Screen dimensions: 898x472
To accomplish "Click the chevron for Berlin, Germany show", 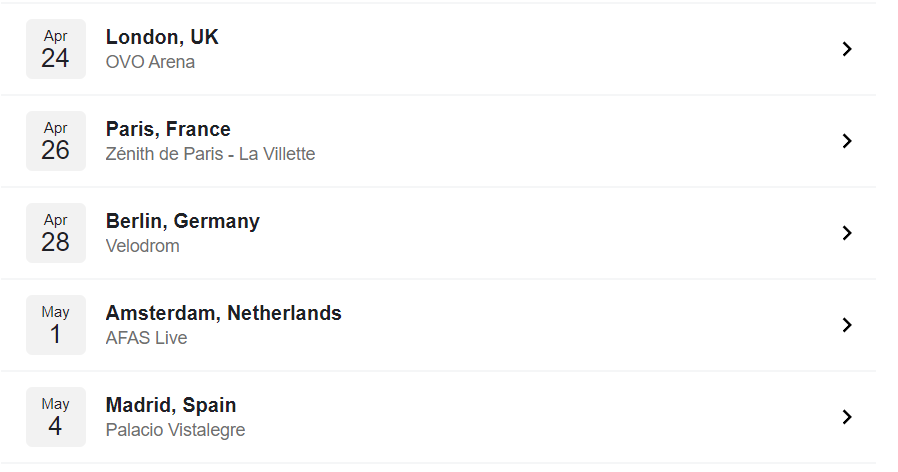I will click(x=847, y=233).
